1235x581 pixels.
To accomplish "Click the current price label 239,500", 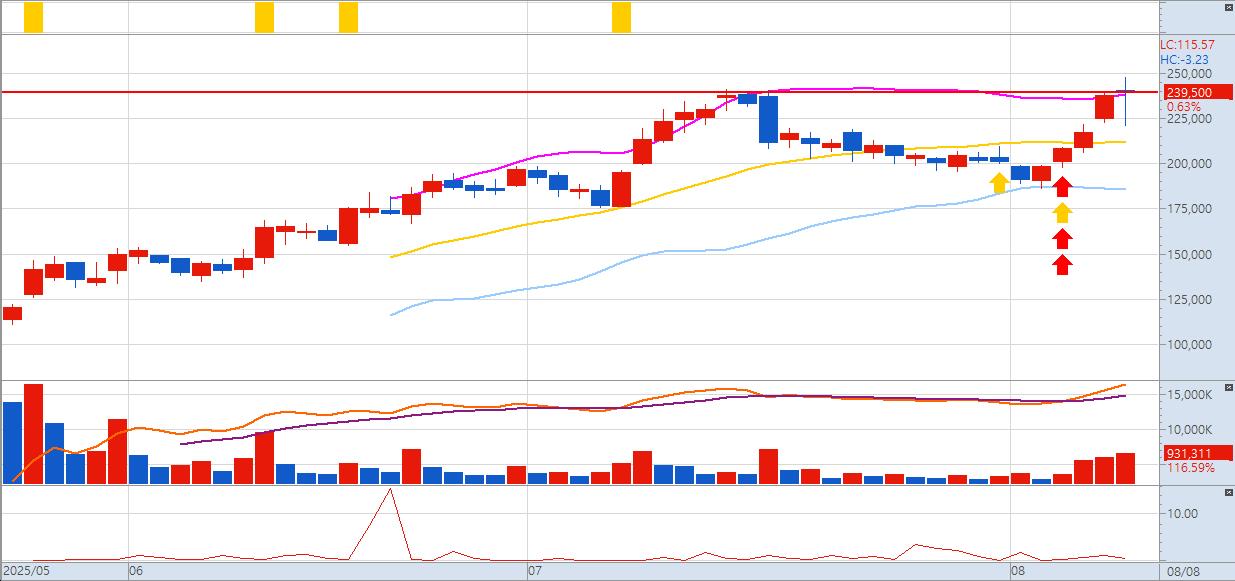I will (1189, 93).
